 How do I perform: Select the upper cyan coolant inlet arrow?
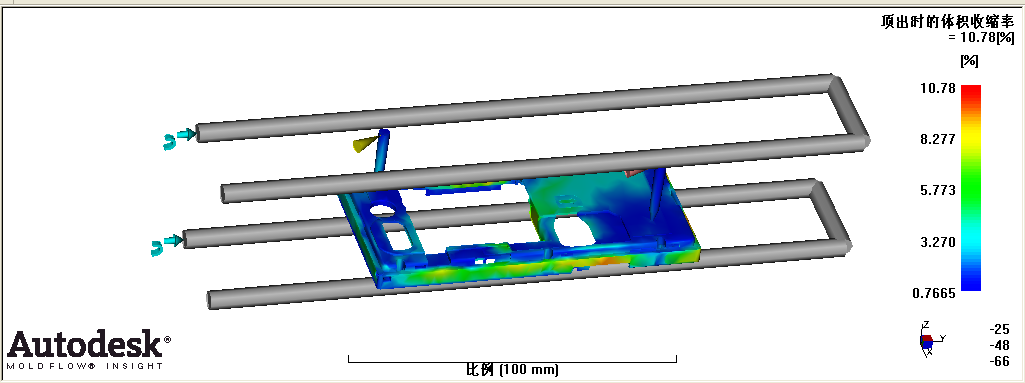(186, 134)
